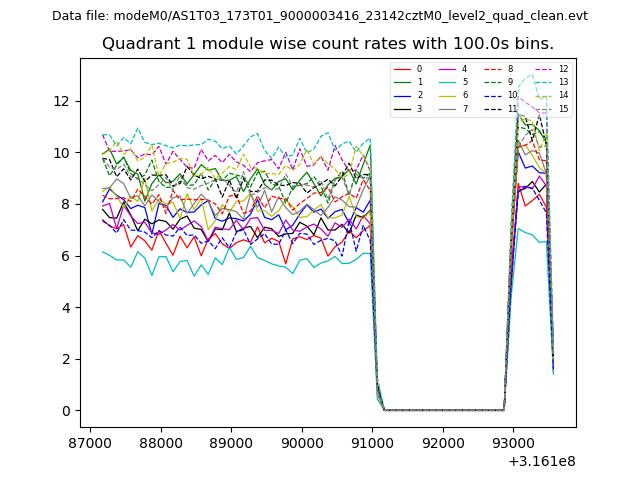Viewport: 640px width, 480px height.
Task: Click the x-axis offset label +3.161e8
Action: 542,461
